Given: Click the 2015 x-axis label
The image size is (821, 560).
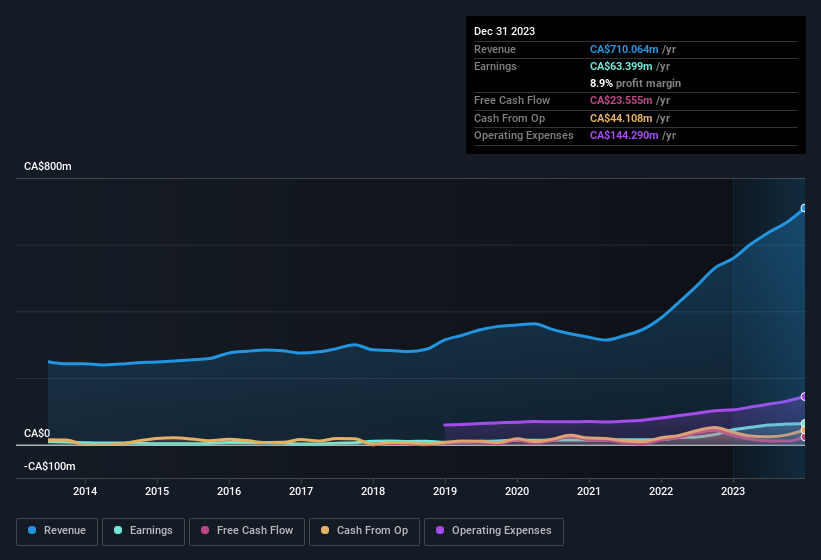Looking at the screenshot, I should [157, 491].
